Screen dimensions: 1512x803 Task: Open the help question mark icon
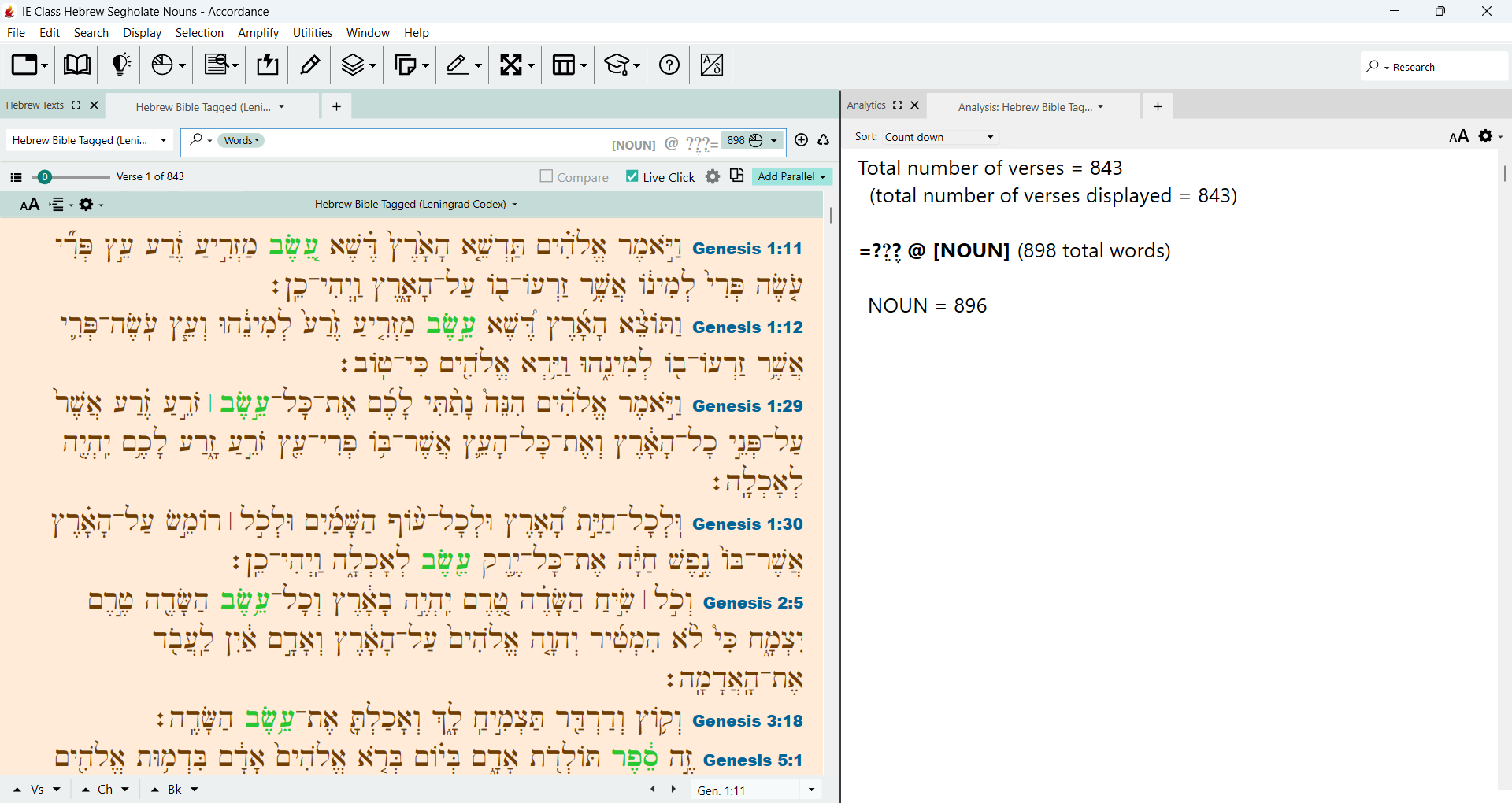[669, 65]
